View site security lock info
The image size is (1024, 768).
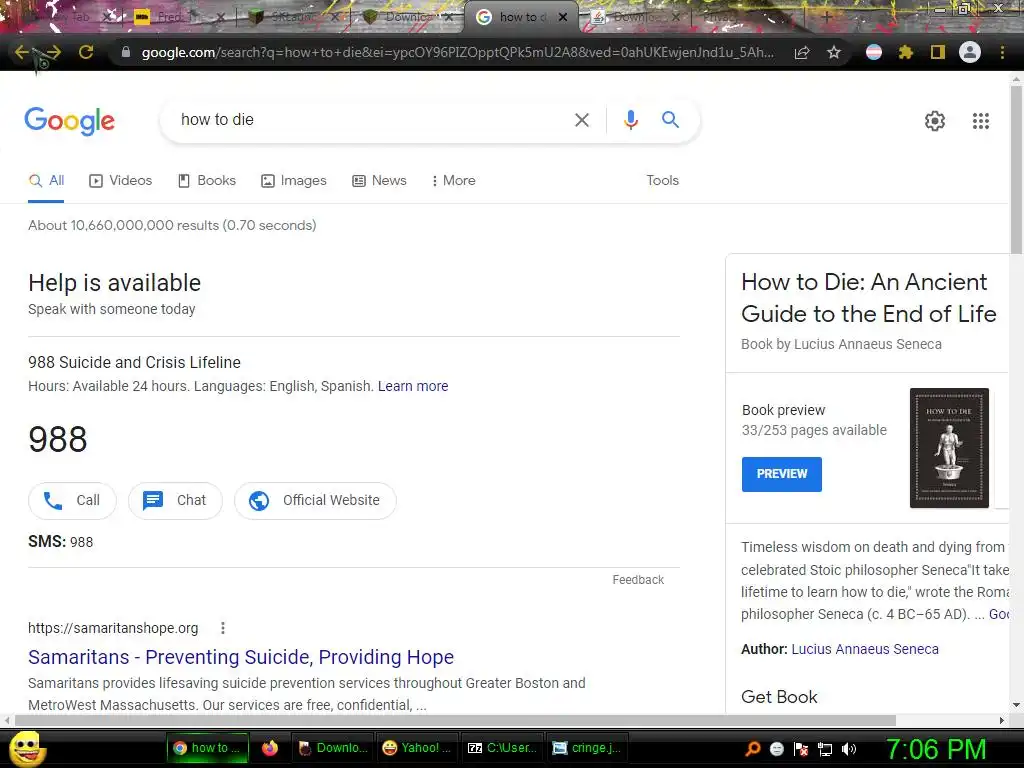[x=125, y=52]
